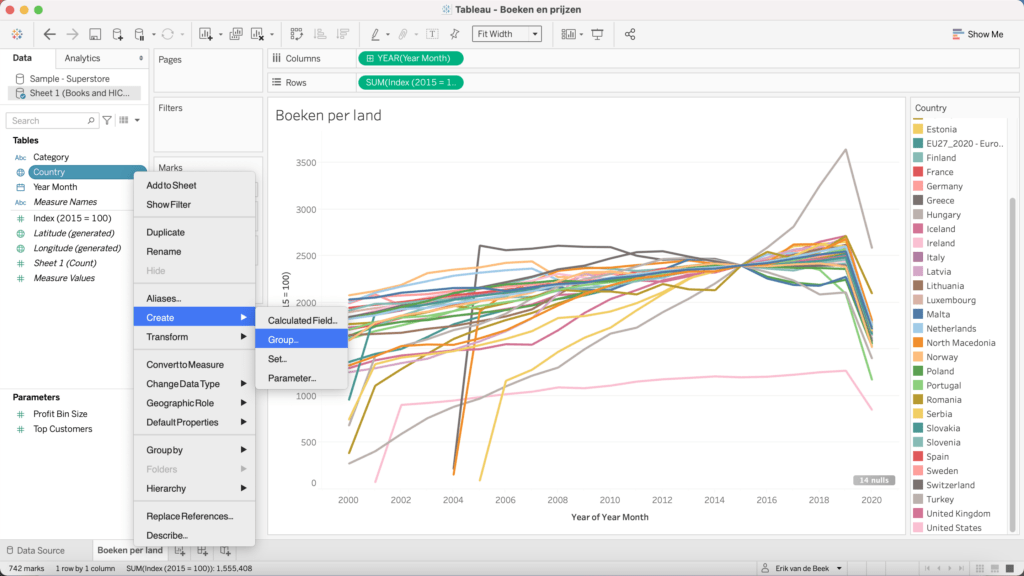Click the Share workbook icon
Image resolution: width=1024 pixels, height=576 pixels.
point(630,34)
